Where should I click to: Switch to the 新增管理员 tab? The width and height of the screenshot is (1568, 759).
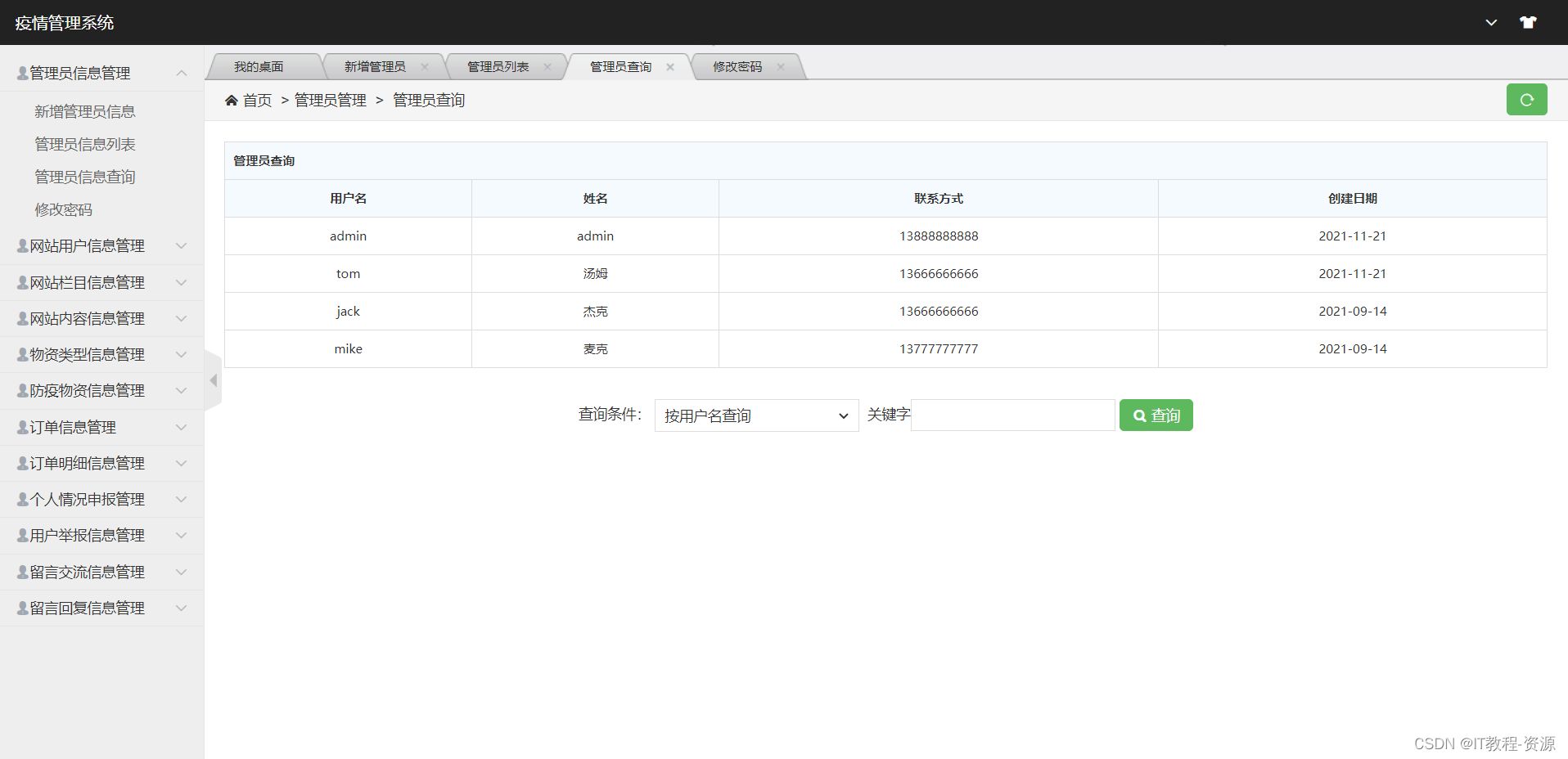(375, 67)
